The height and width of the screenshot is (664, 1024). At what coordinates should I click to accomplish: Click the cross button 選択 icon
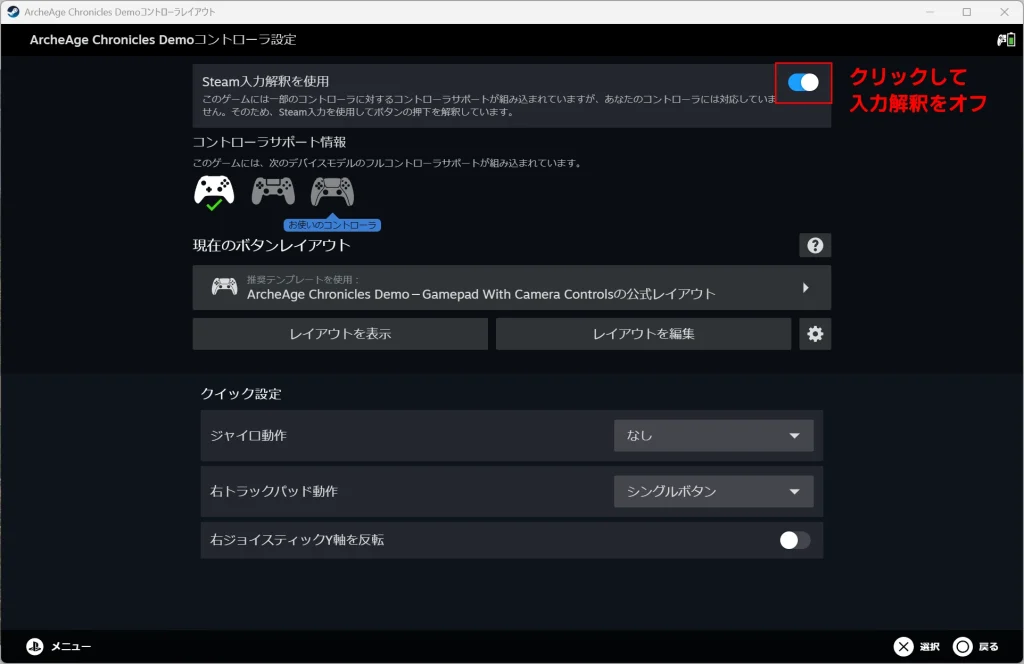click(x=903, y=646)
